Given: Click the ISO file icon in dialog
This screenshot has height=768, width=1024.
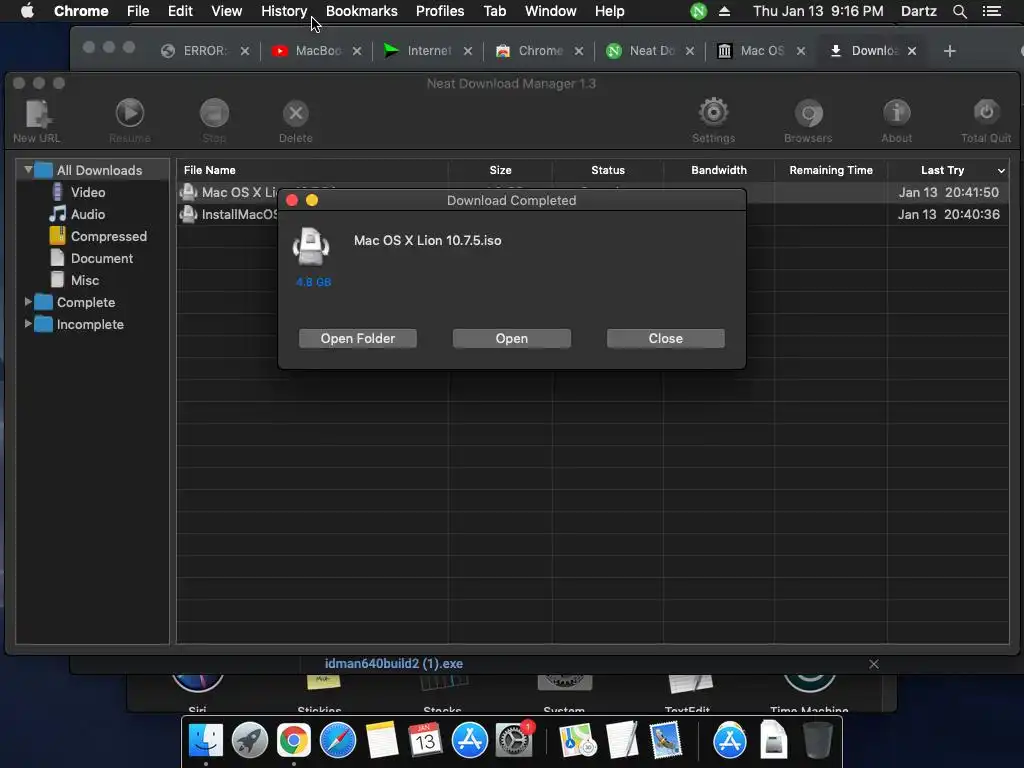Looking at the screenshot, I should (311, 247).
